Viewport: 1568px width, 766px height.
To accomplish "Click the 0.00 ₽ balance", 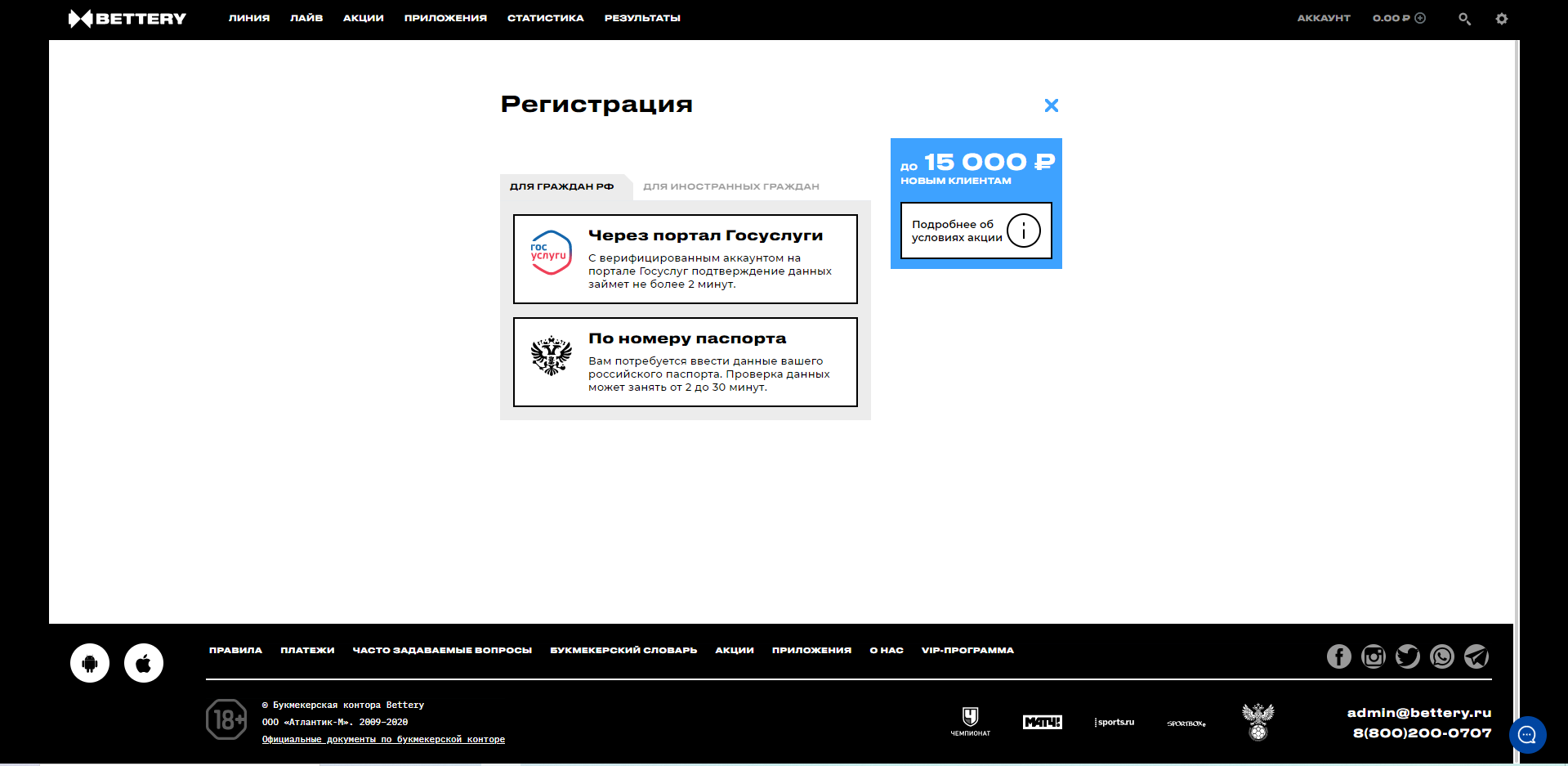I will click(1392, 18).
